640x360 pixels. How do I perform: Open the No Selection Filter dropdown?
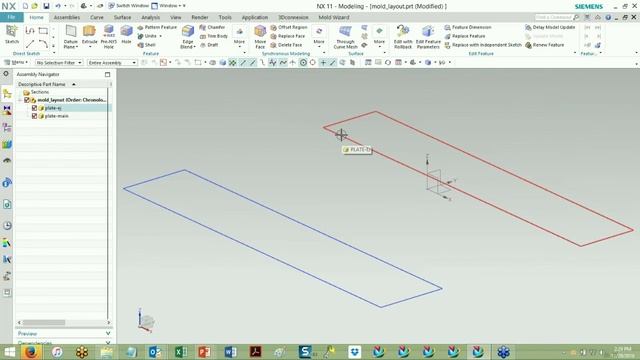pos(59,62)
